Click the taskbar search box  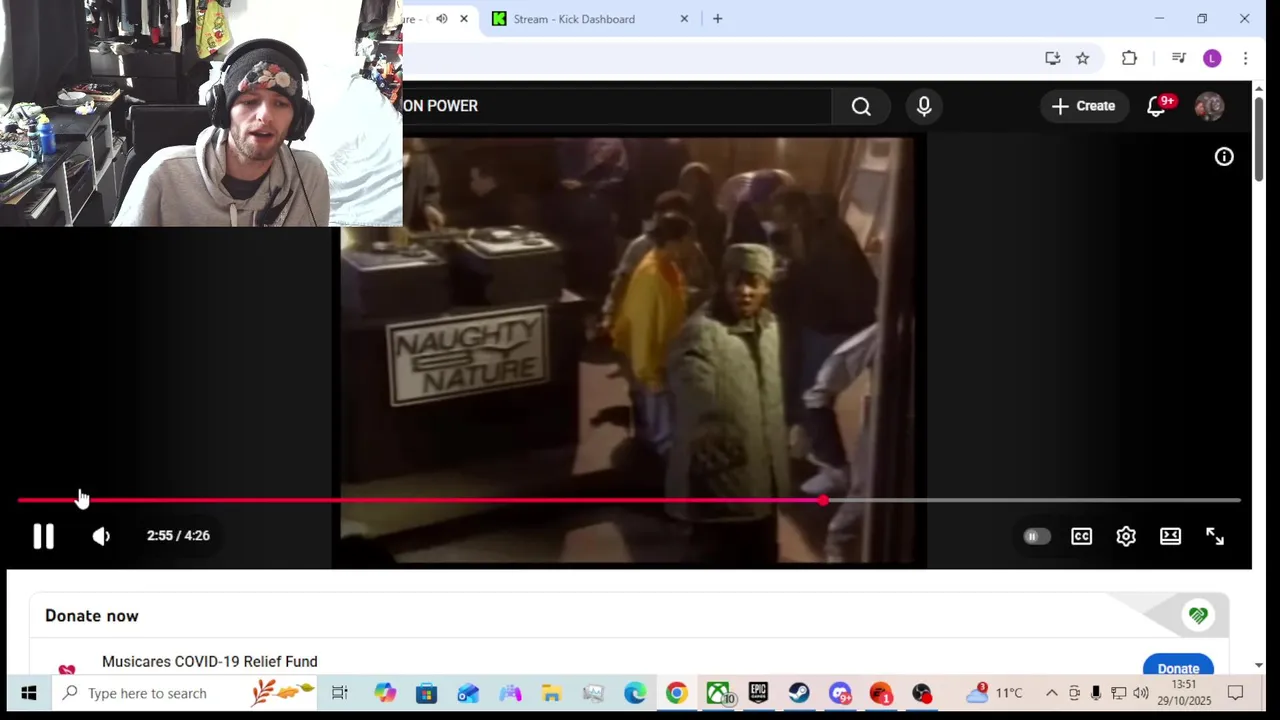(x=183, y=693)
